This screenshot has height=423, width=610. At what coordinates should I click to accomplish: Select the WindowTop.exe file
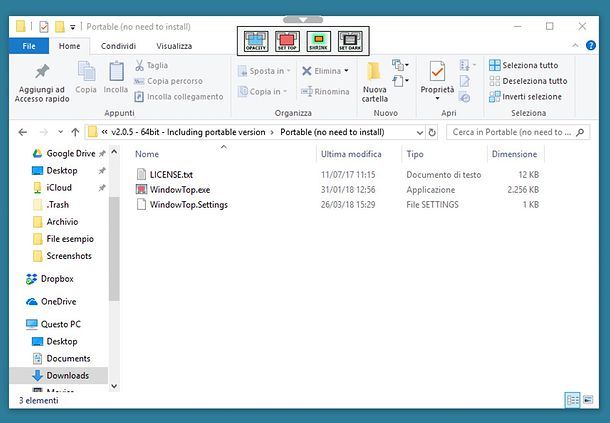coord(180,190)
